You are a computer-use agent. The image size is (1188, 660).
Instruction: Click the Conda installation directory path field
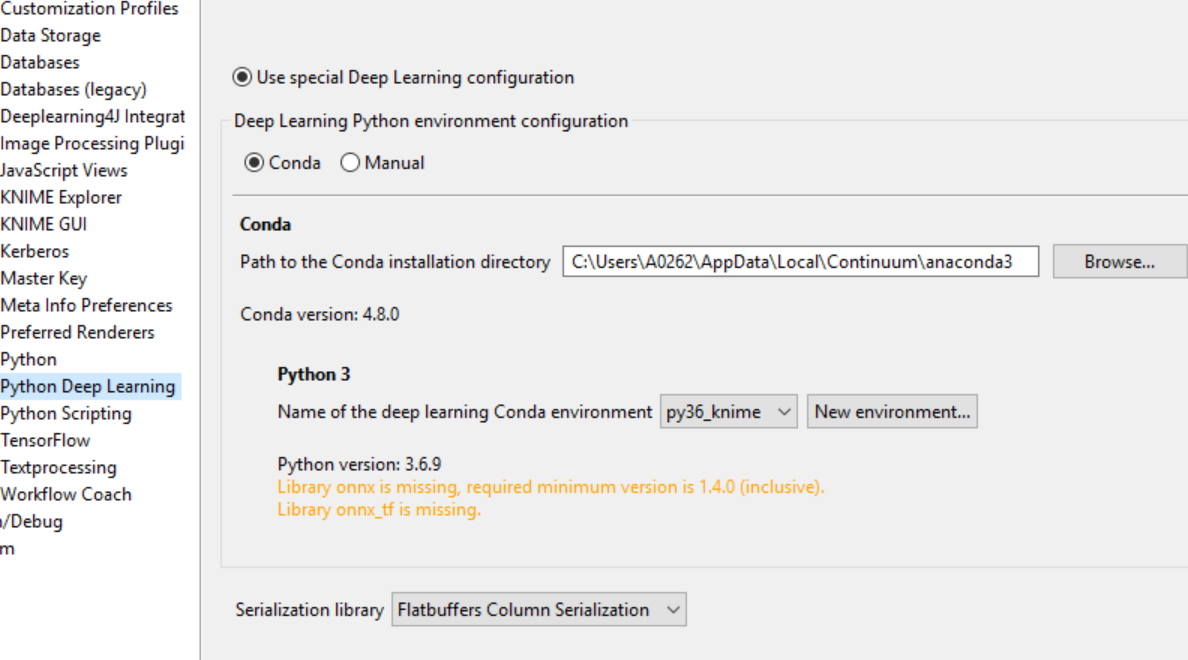tap(800, 262)
